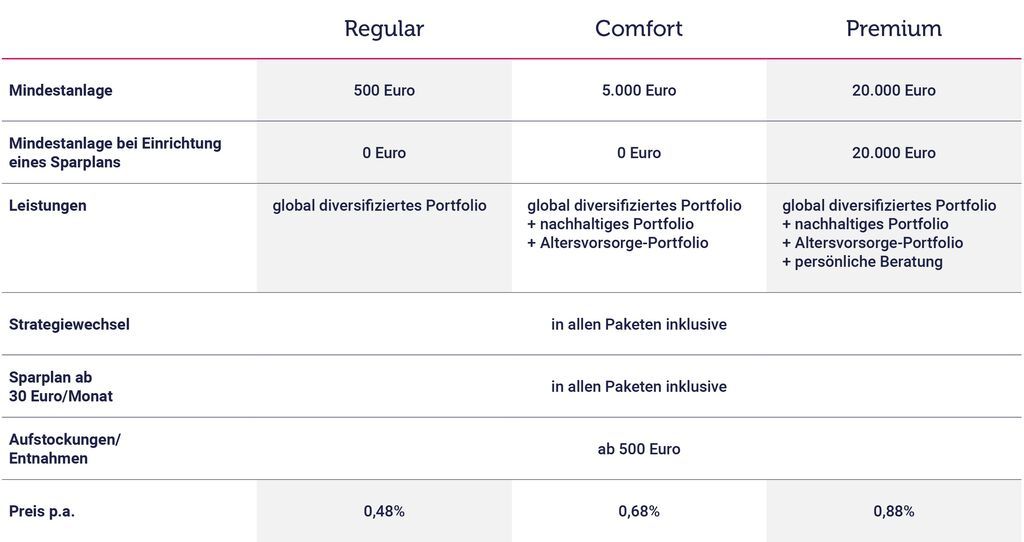
Task: Click the 0 Euro Comfort Sparplan cell
Action: pos(639,153)
